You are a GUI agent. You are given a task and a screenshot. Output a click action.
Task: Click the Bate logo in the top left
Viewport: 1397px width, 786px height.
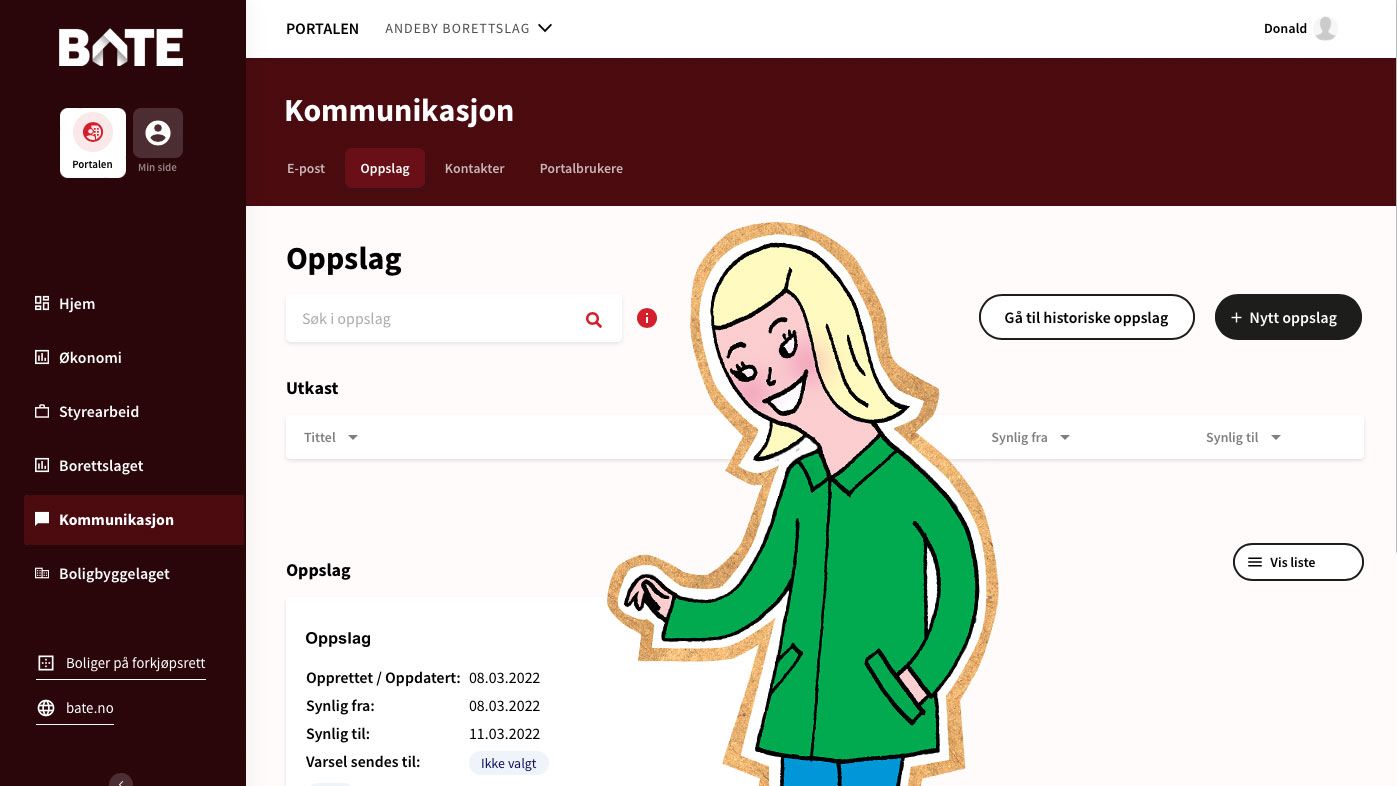click(120, 47)
